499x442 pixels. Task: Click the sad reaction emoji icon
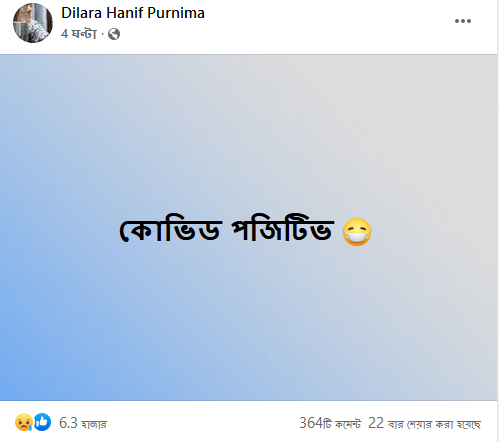point(24,422)
